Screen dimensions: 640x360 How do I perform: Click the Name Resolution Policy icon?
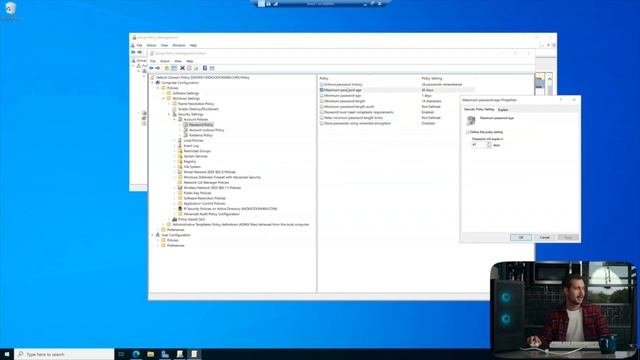click(x=174, y=104)
